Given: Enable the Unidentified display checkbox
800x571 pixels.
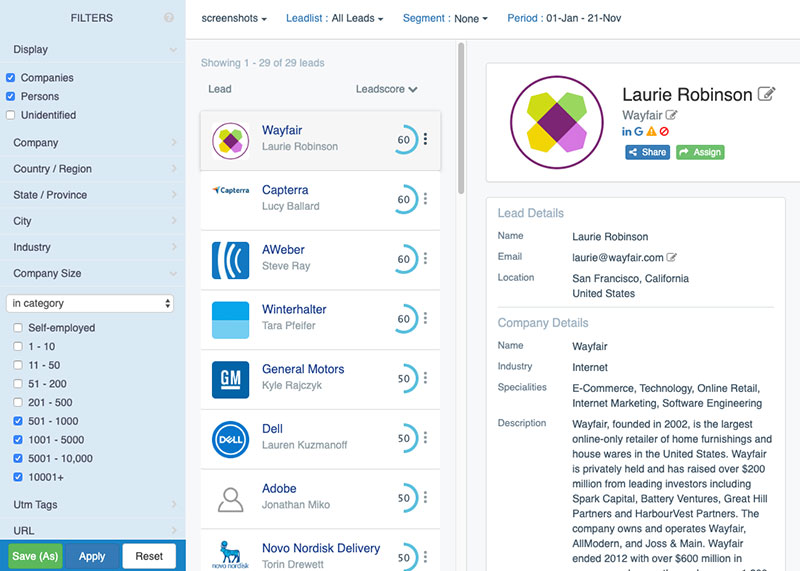Looking at the screenshot, I should point(10,115).
